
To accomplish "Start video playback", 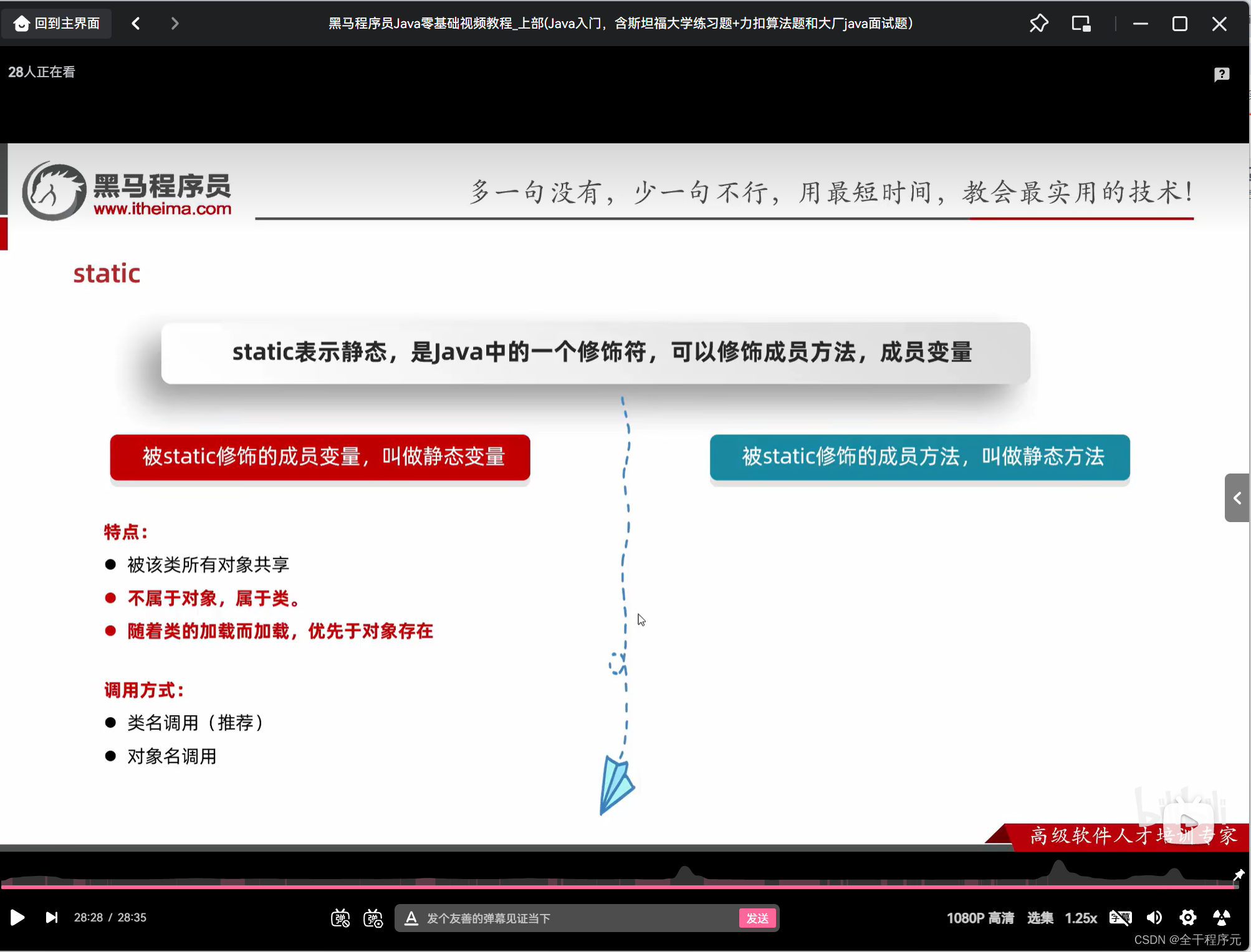I will (x=17, y=917).
